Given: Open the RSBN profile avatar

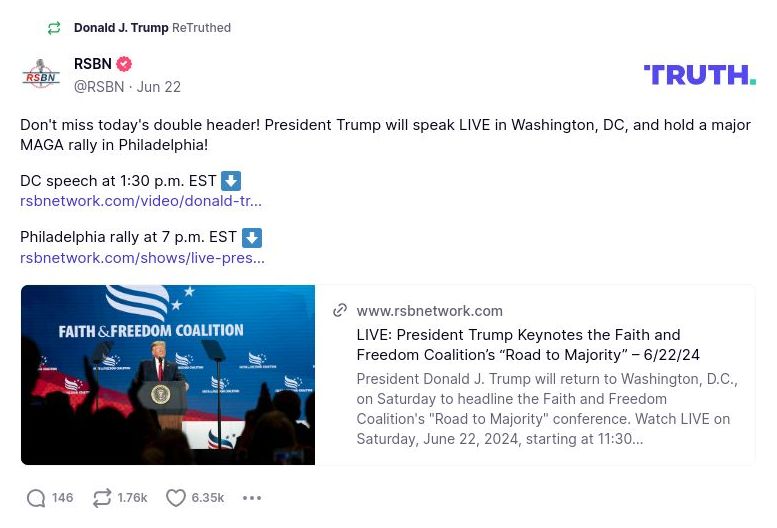Looking at the screenshot, I should pyautogui.click(x=41, y=74).
